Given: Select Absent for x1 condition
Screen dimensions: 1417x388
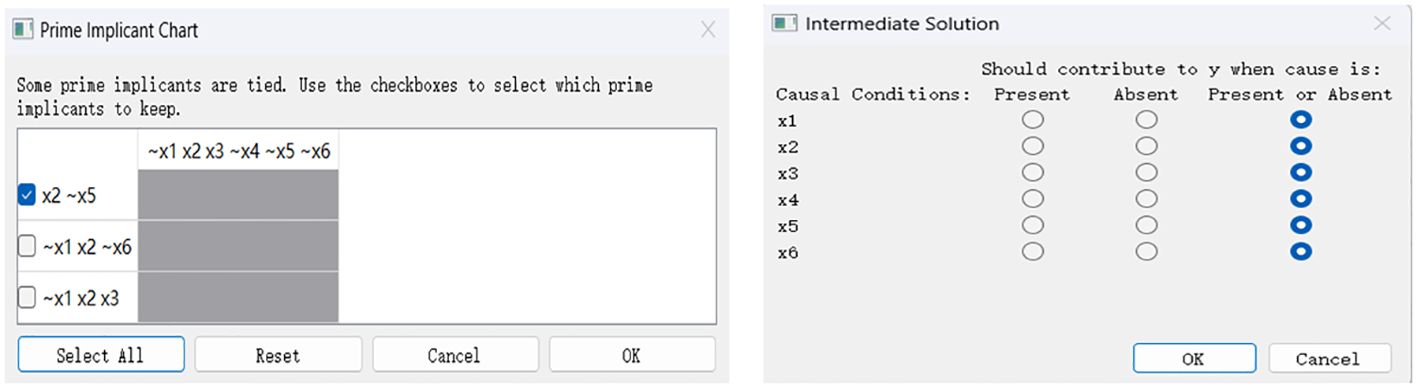Looking at the screenshot, I should point(1147,120).
